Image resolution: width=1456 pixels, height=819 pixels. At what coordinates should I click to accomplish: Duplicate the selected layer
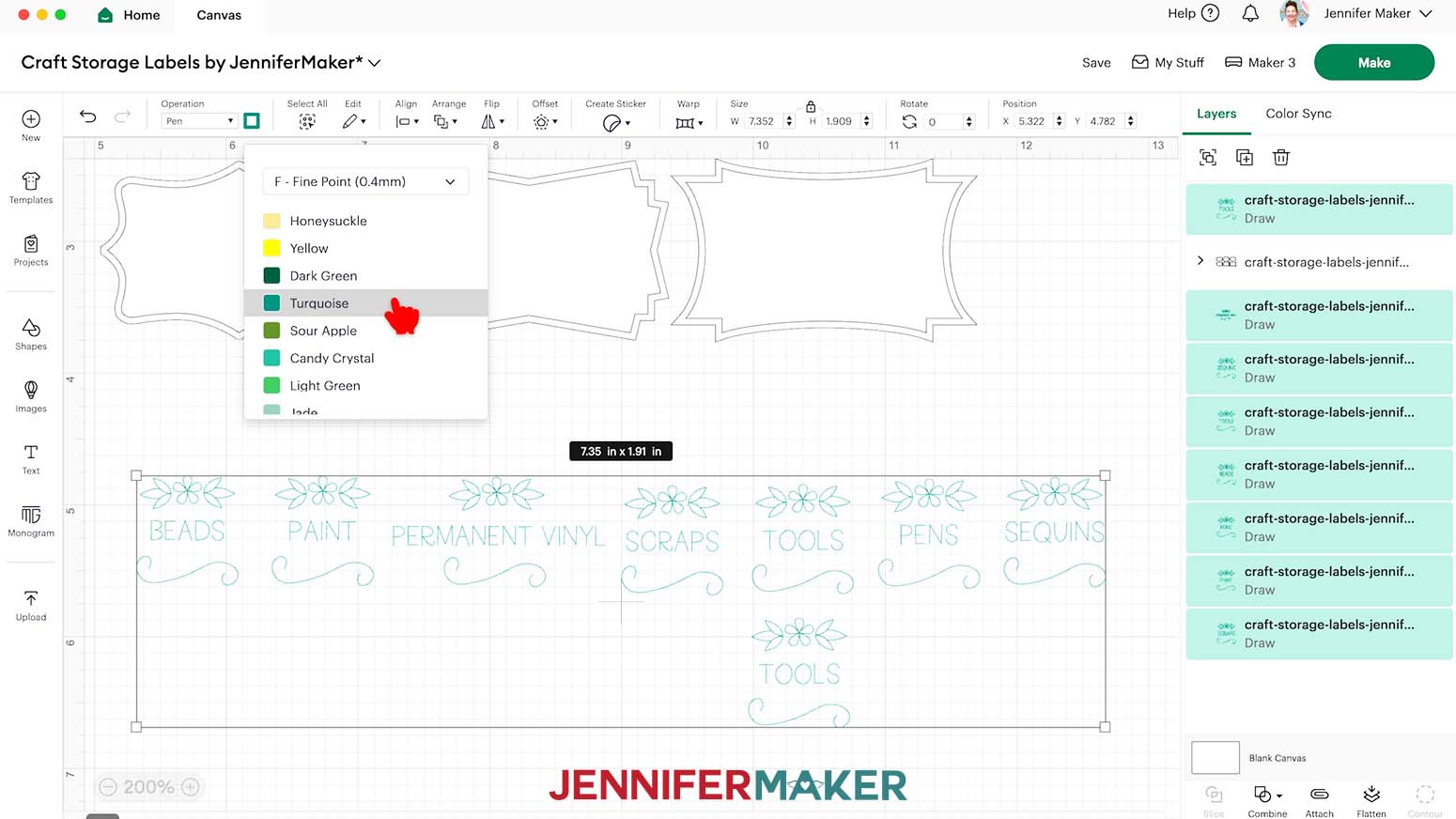[x=1245, y=158]
